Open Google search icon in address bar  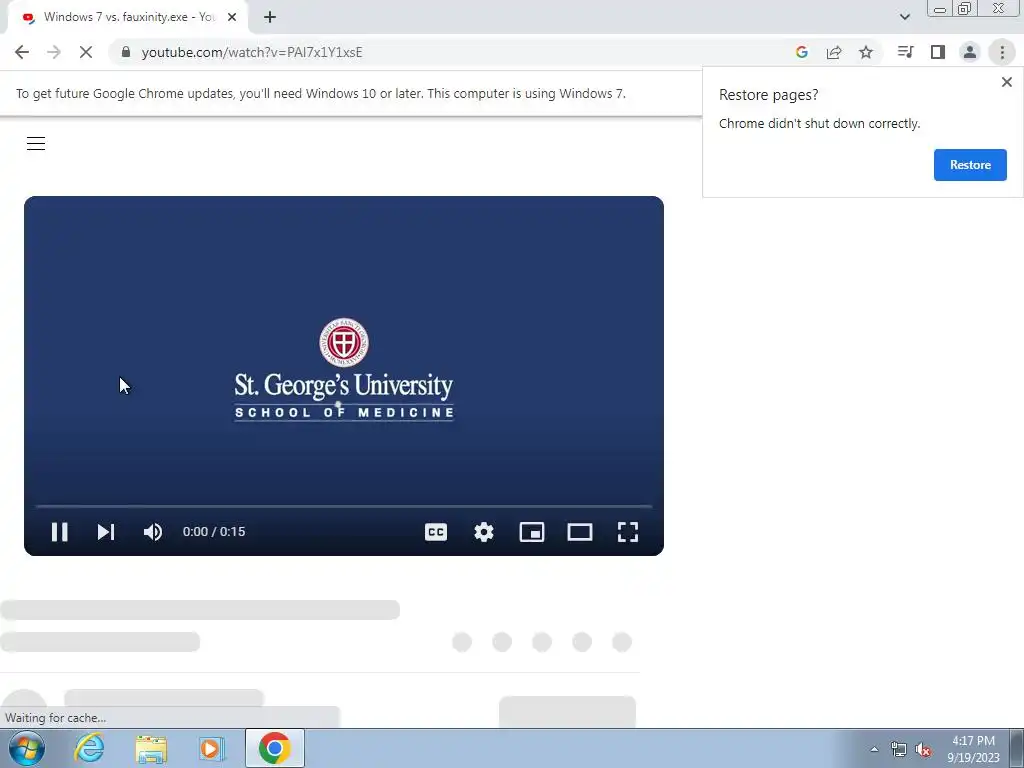pyautogui.click(x=802, y=52)
